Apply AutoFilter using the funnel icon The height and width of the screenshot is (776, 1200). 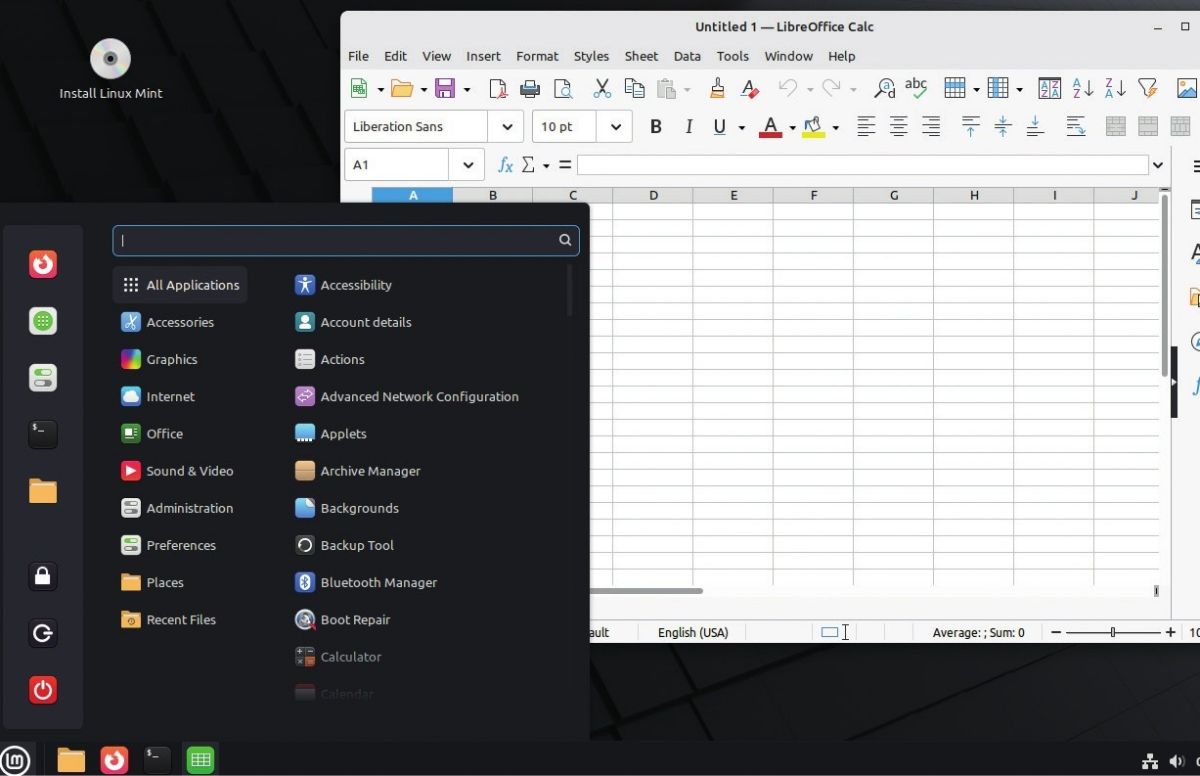click(1148, 89)
